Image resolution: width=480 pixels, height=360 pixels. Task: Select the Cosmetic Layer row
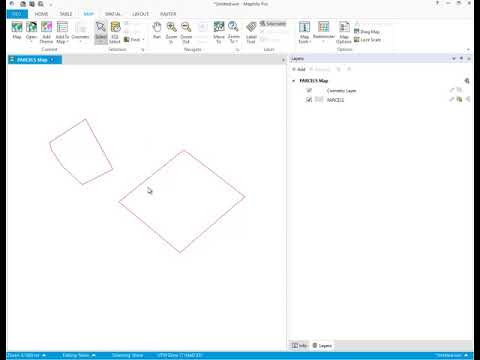pos(380,90)
